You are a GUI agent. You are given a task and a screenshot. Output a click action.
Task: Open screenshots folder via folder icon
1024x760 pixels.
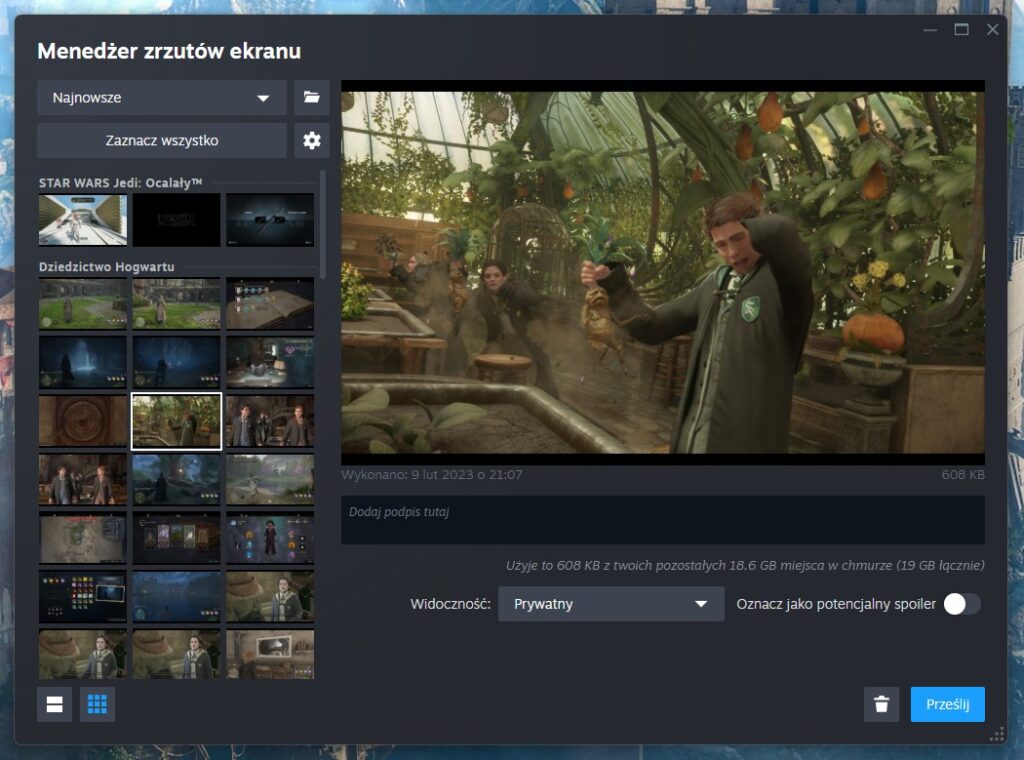click(312, 97)
